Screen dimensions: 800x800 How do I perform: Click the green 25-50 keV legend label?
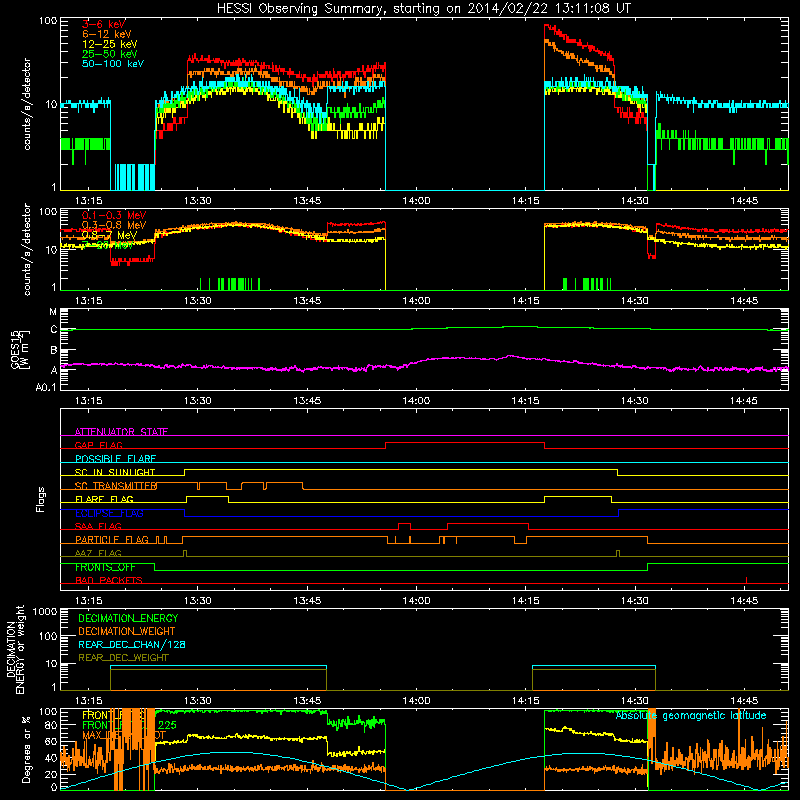(x=110, y=54)
